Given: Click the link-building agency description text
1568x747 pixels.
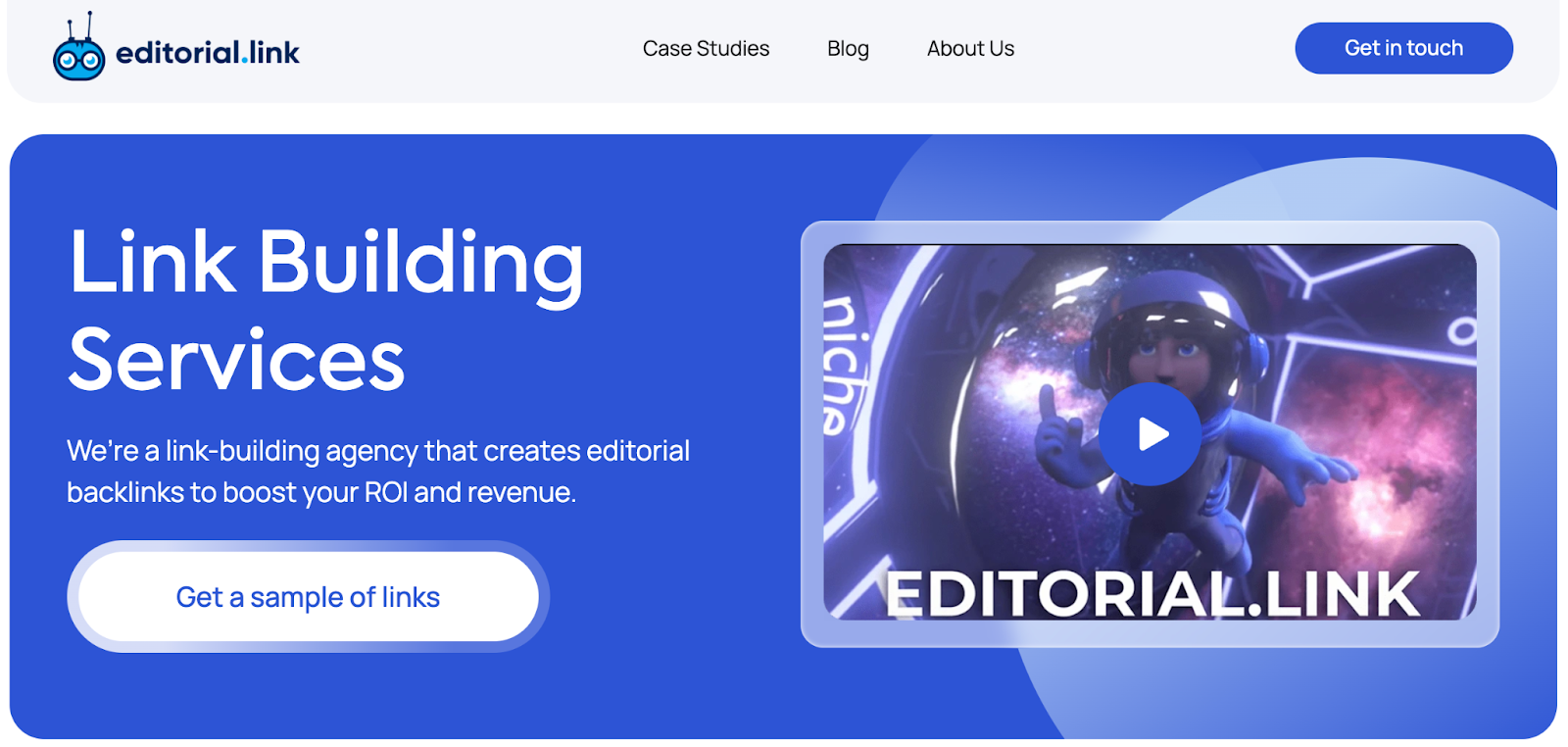Looking at the screenshot, I should (378, 471).
